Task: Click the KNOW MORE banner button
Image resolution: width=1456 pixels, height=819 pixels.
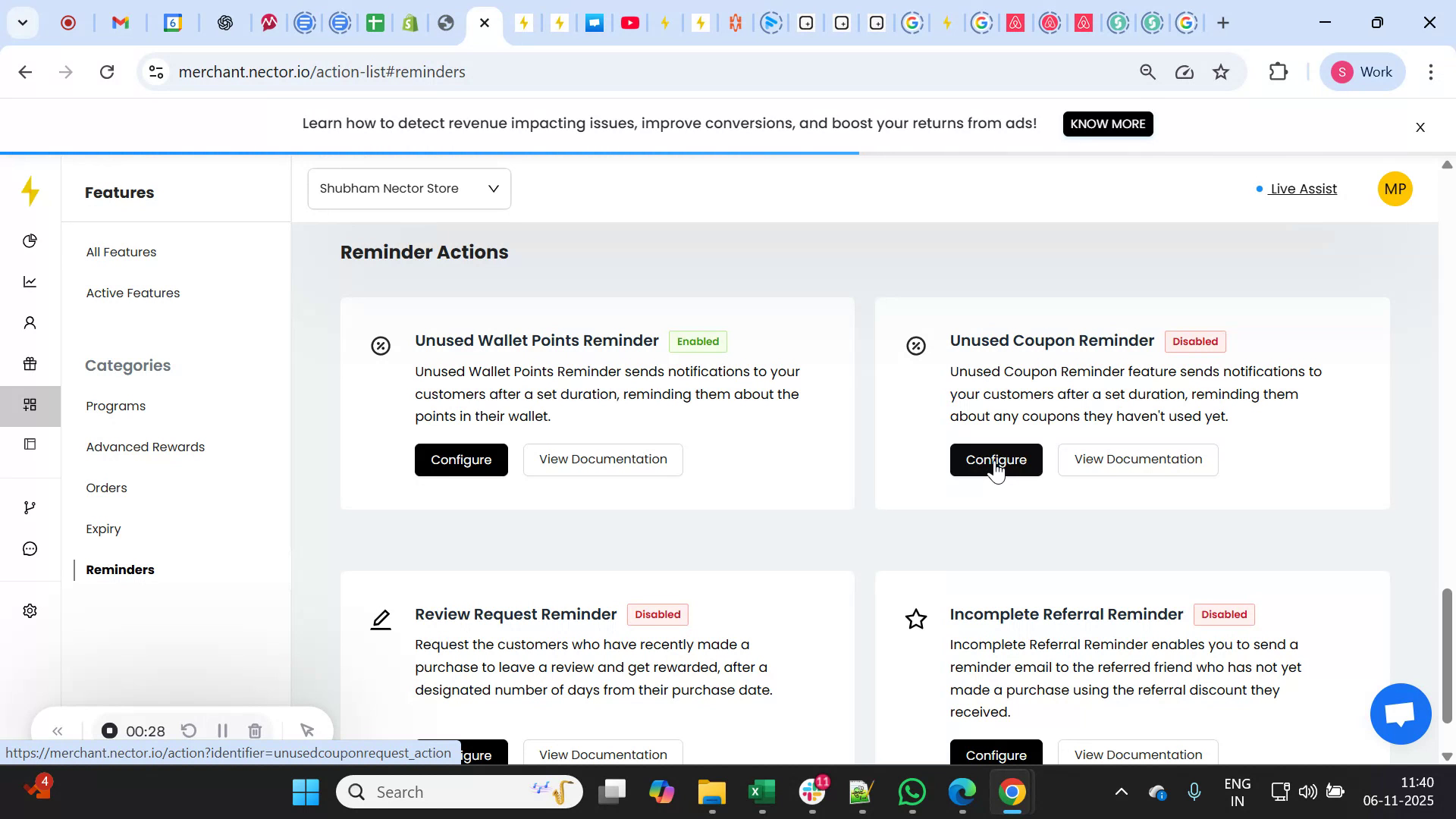Action: point(1107,124)
